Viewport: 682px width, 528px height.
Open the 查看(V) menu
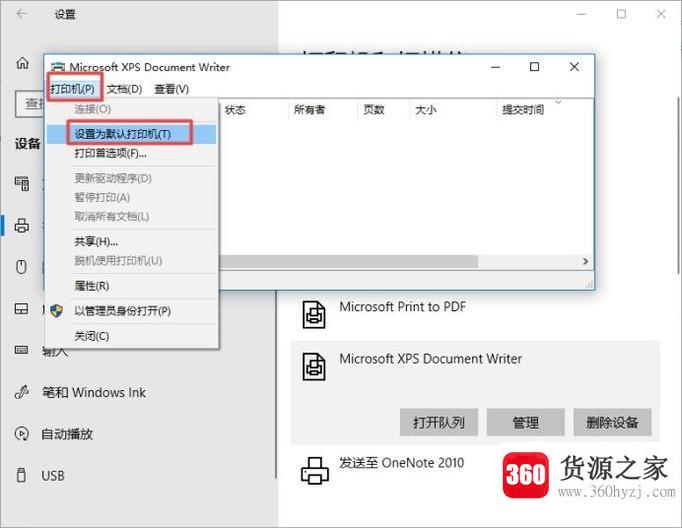click(x=171, y=89)
